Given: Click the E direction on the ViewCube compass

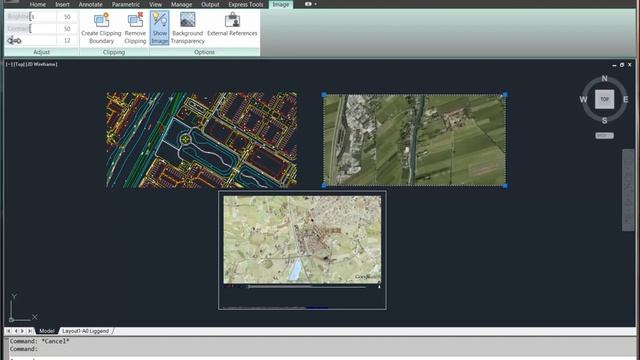Looking at the screenshot, I should tap(625, 99).
